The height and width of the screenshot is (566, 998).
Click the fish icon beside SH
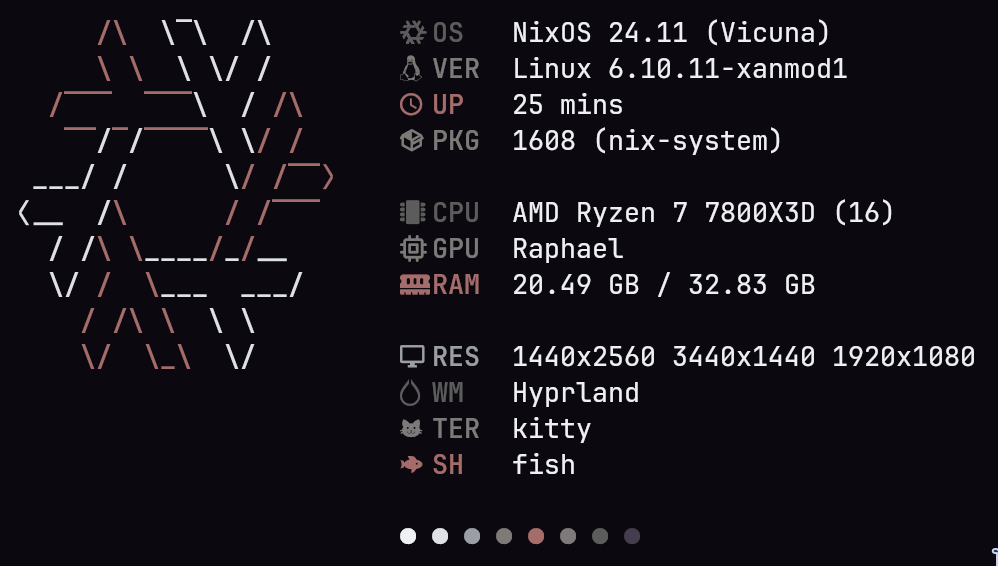click(x=411, y=465)
